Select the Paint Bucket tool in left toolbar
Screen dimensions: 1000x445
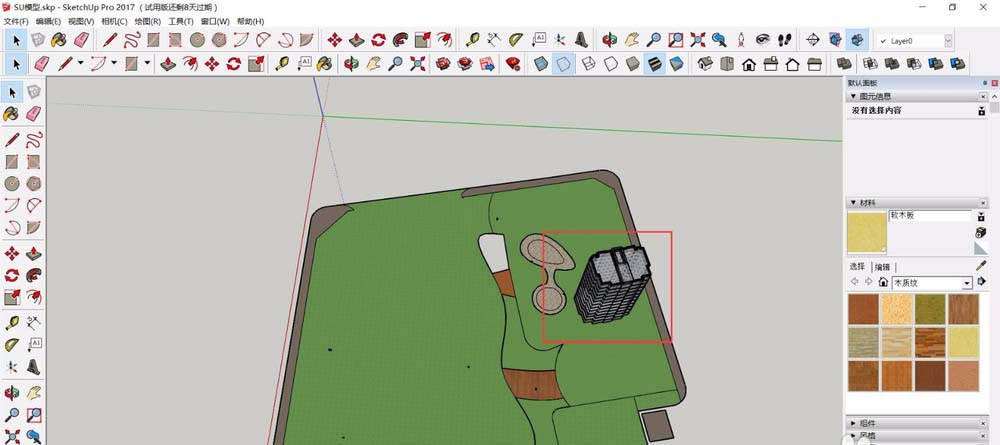(x=12, y=114)
